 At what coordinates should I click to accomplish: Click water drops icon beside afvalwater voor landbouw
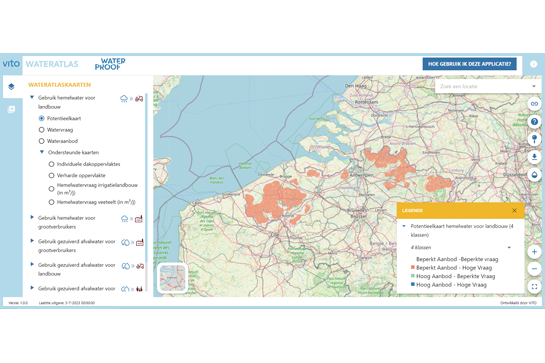pyautogui.click(x=125, y=266)
